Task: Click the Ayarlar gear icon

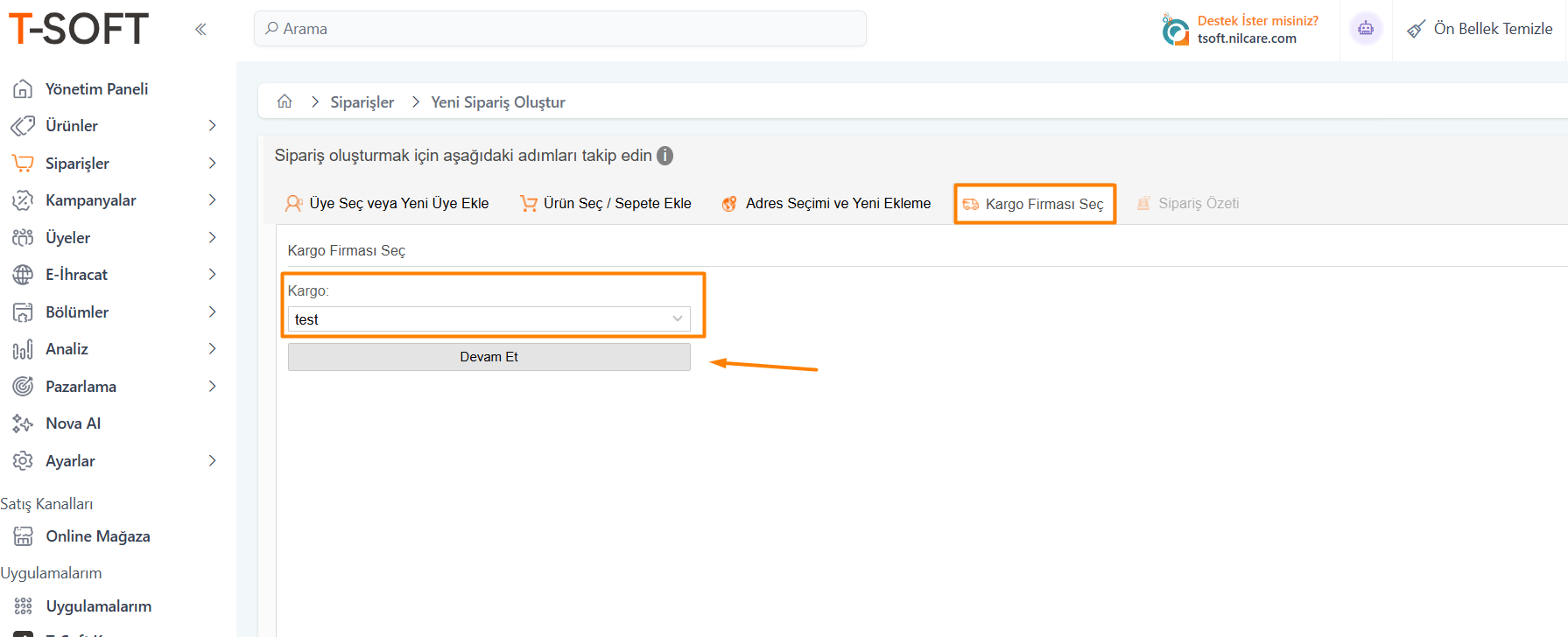Action: 23,461
